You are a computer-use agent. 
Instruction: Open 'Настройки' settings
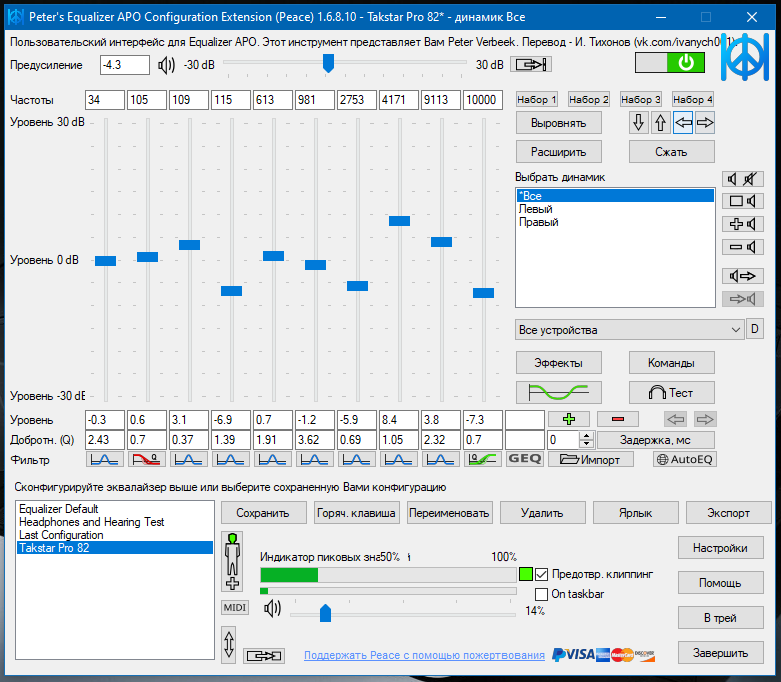(720, 548)
